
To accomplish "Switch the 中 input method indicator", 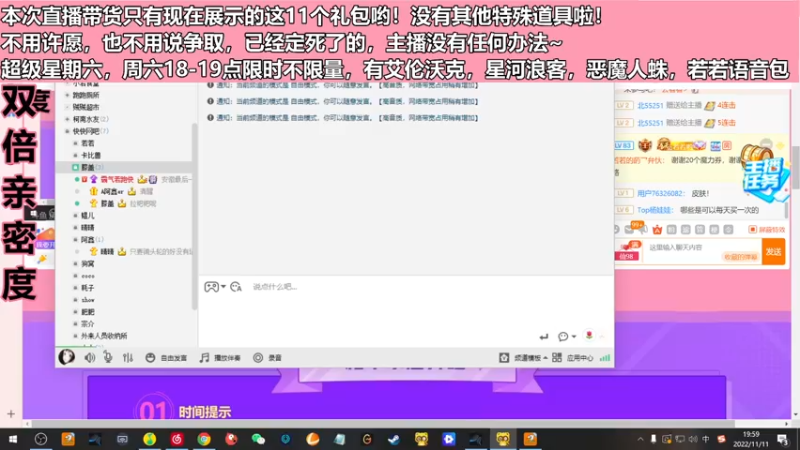I will (706, 439).
